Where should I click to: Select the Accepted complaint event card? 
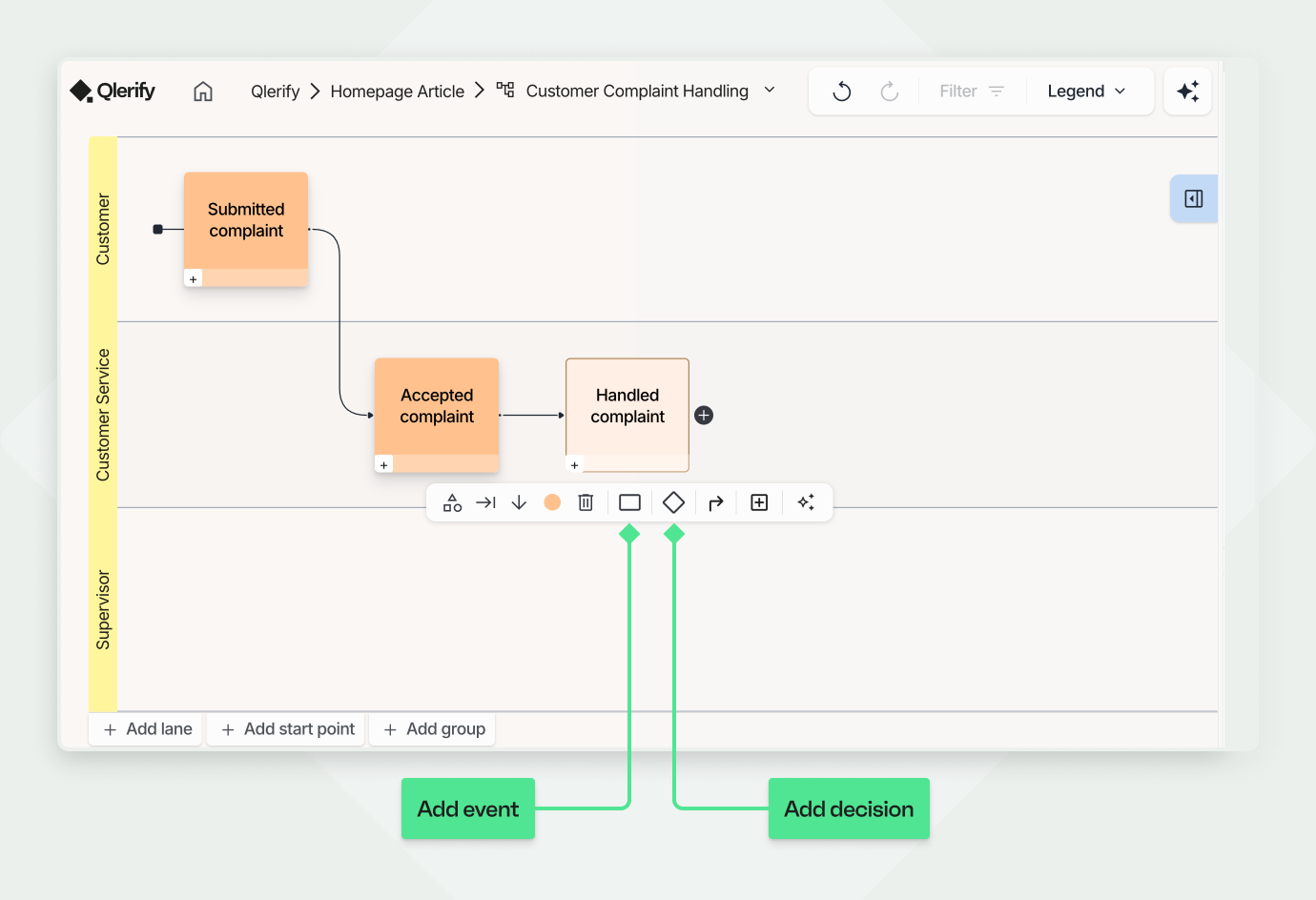point(437,415)
